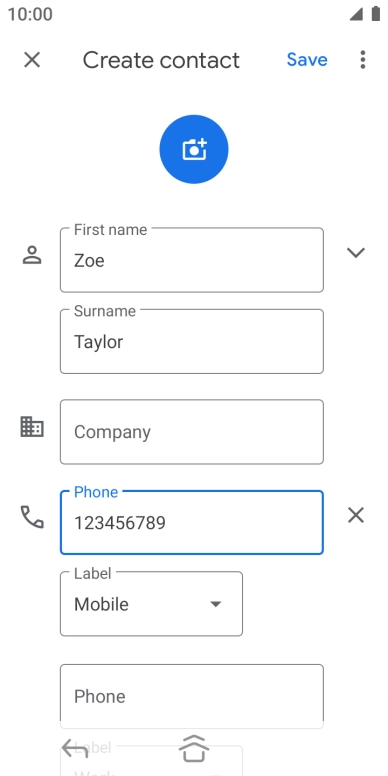Focus the second empty Phone field
The image size is (388, 776).
[192, 696]
